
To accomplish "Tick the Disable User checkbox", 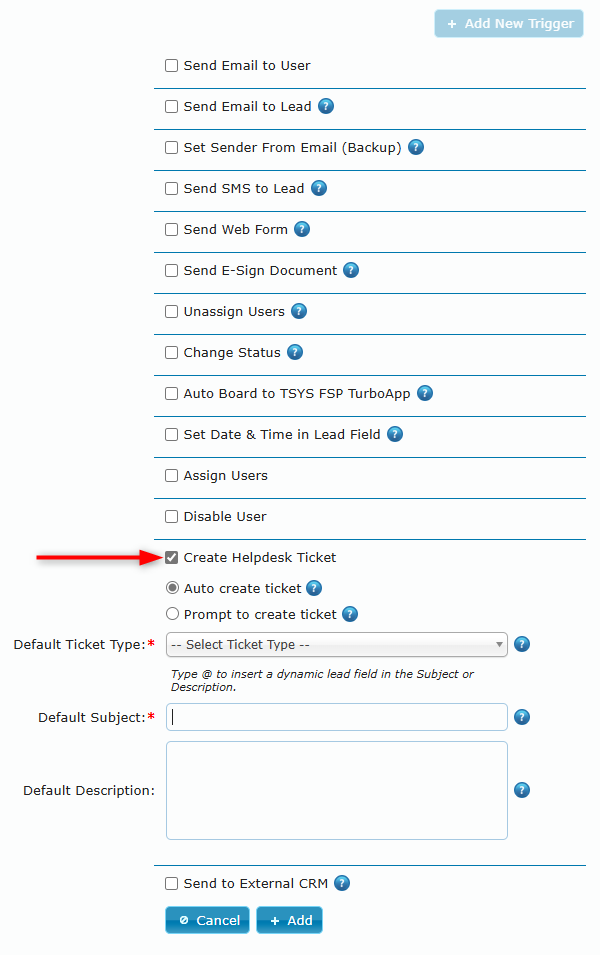I will [172, 517].
